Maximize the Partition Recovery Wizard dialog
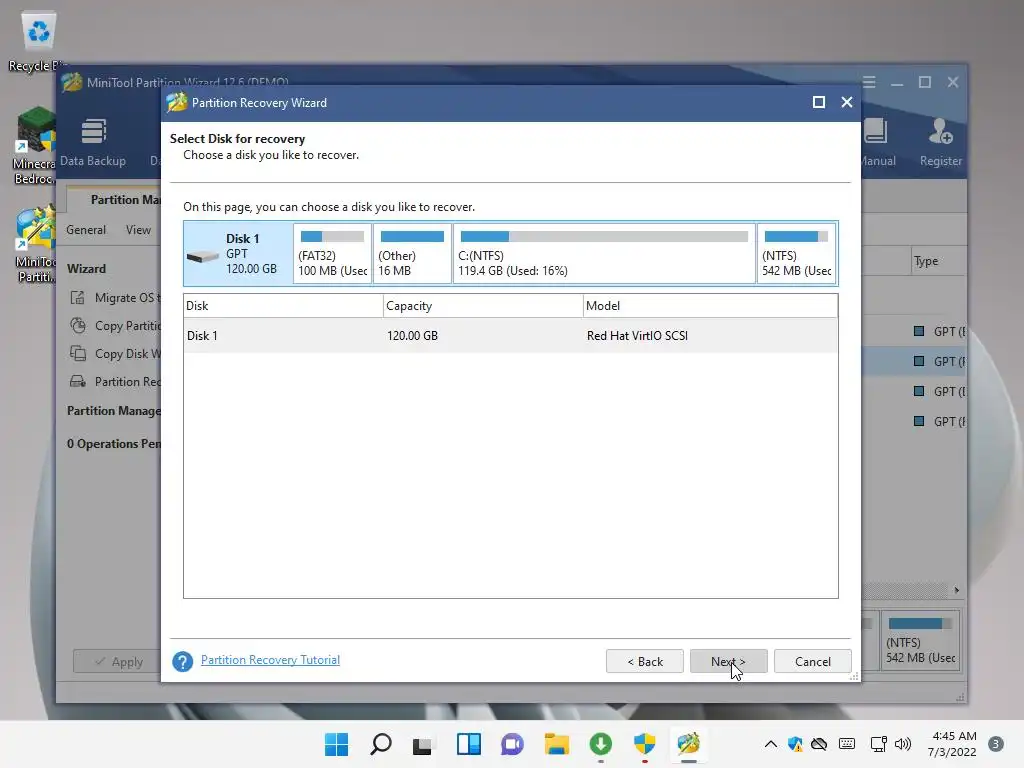Image resolution: width=1024 pixels, height=768 pixels. 818,102
